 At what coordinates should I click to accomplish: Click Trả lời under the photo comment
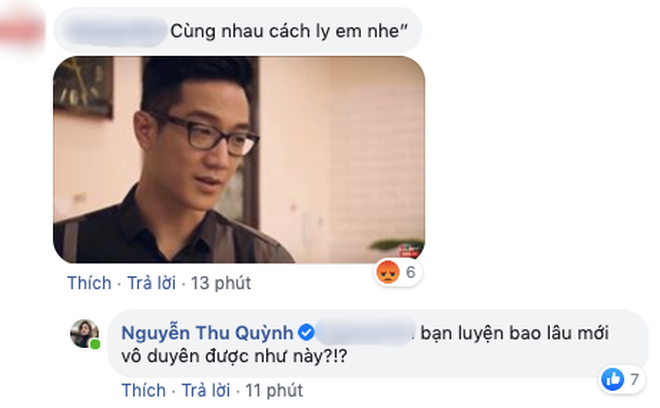(152, 283)
